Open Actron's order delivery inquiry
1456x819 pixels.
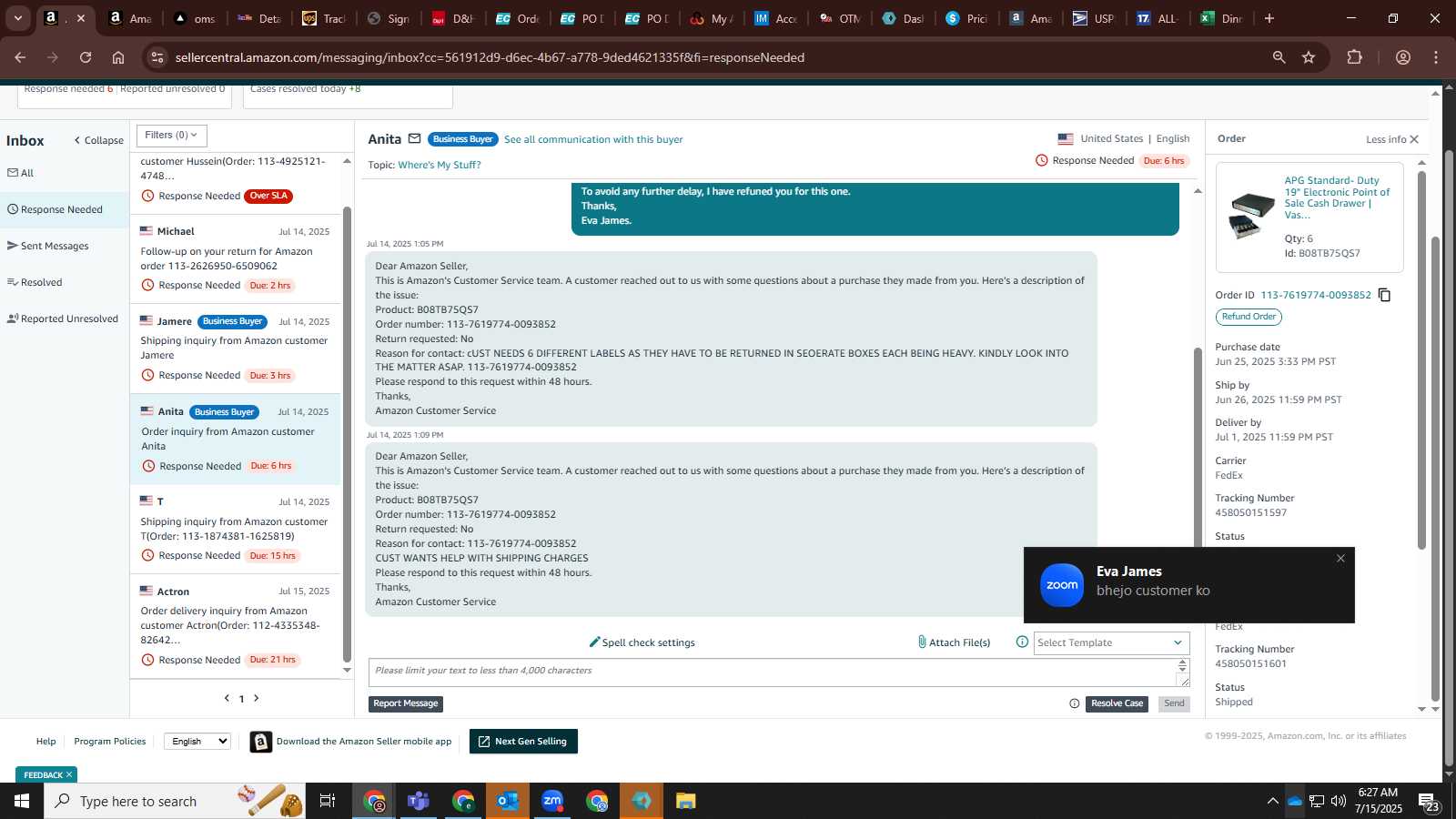point(235,626)
